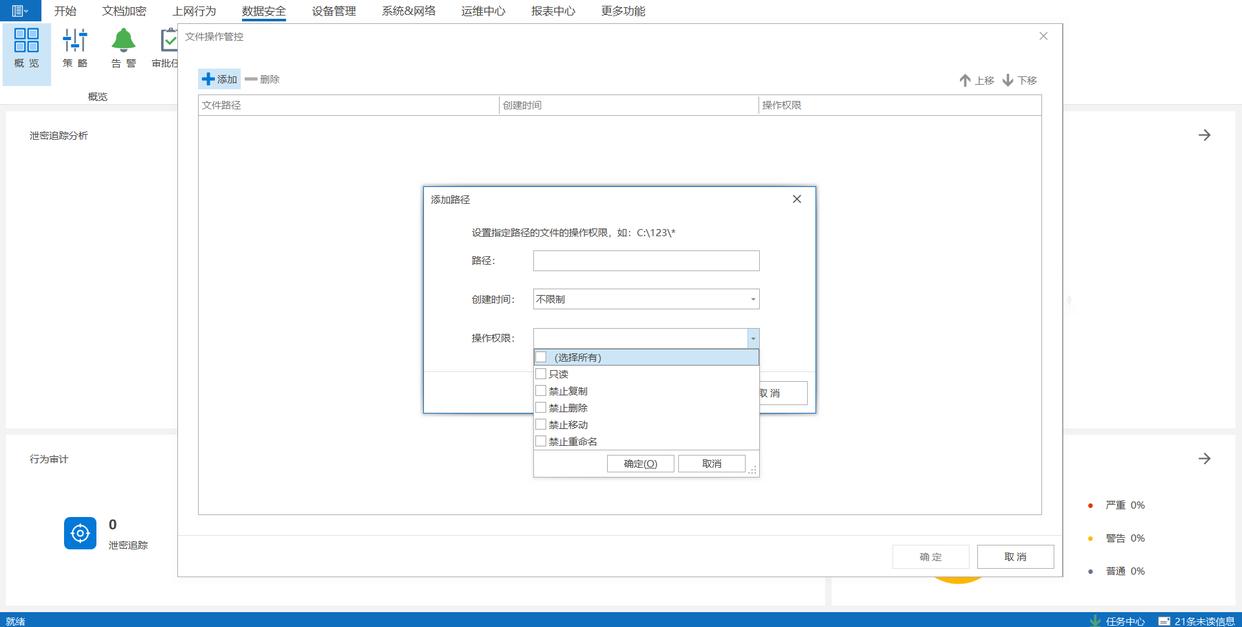Screen dimensions: 1242x627
Task: Open the application menu dropdown at top-left
Action: pyautogui.click(x=20, y=11)
